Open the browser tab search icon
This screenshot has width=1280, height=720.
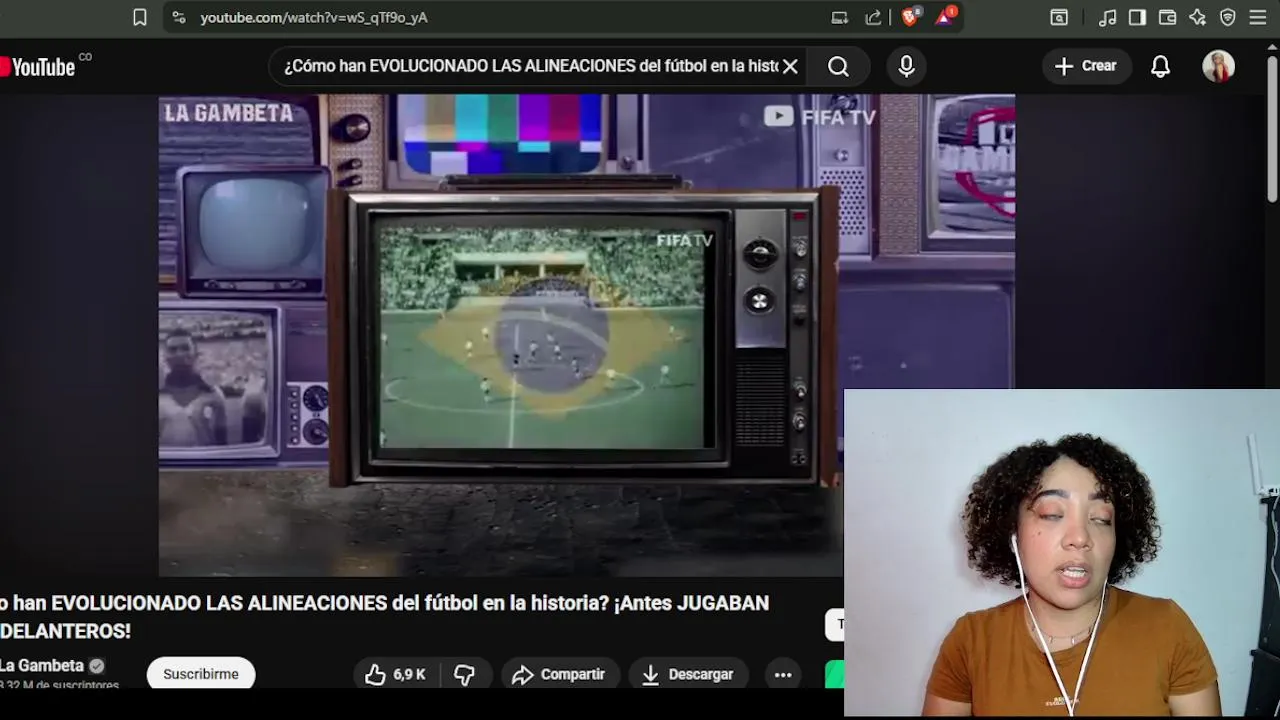click(1059, 17)
